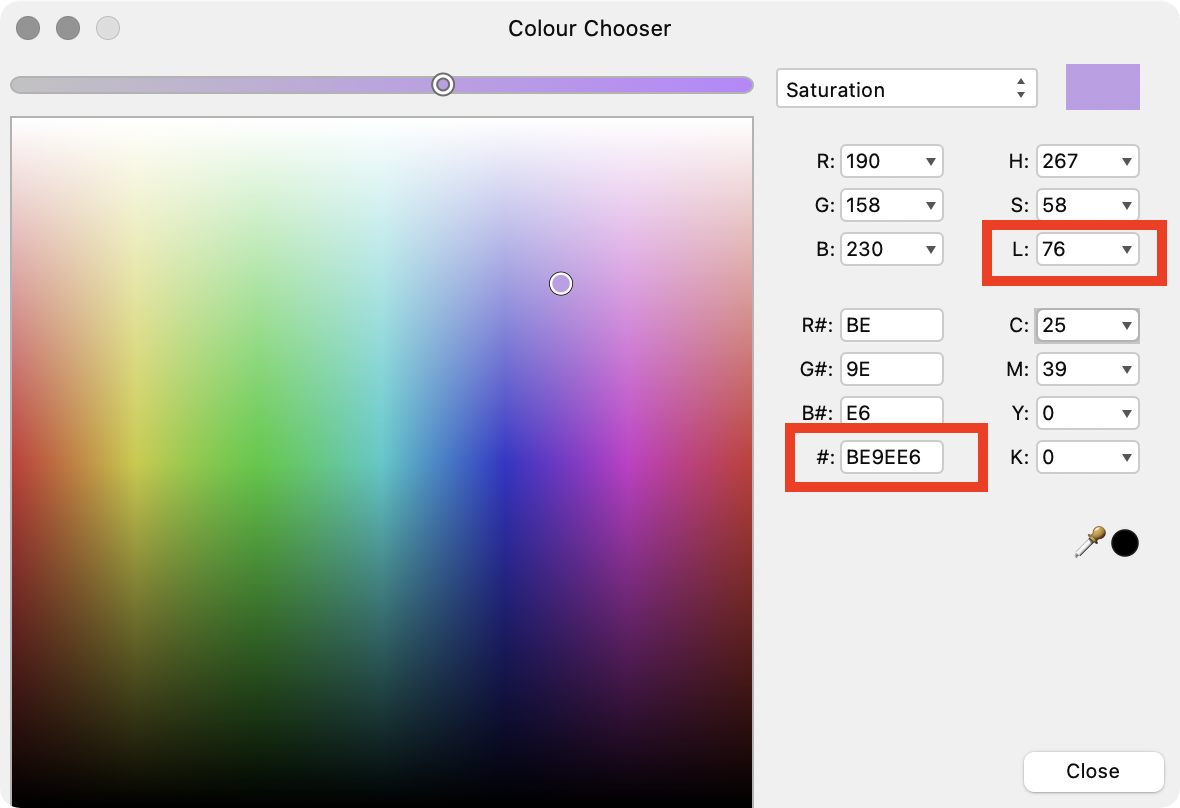Open the L lightness value dropdown
Viewport: 1180px width, 808px height.
[x=1129, y=250]
